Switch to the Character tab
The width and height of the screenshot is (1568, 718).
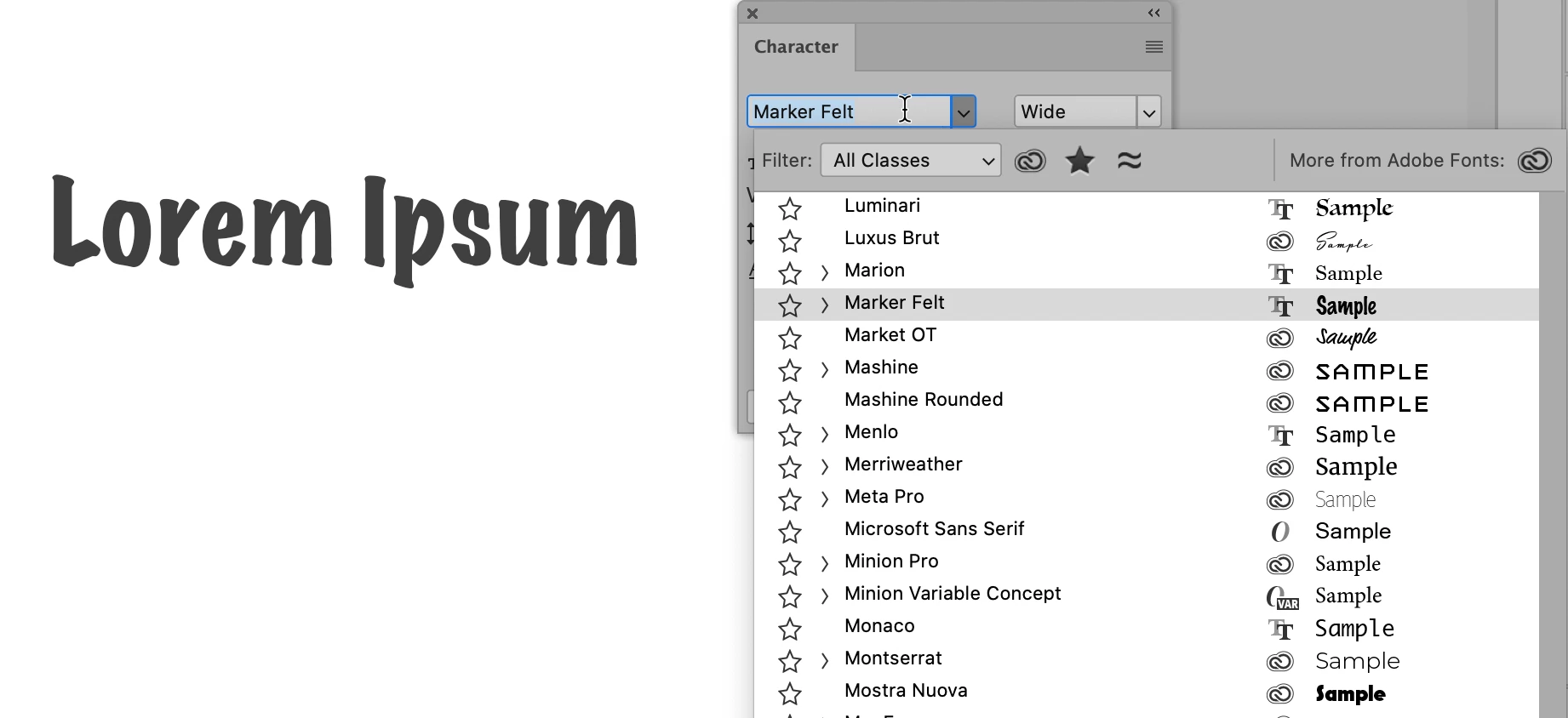tap(796, 47)
